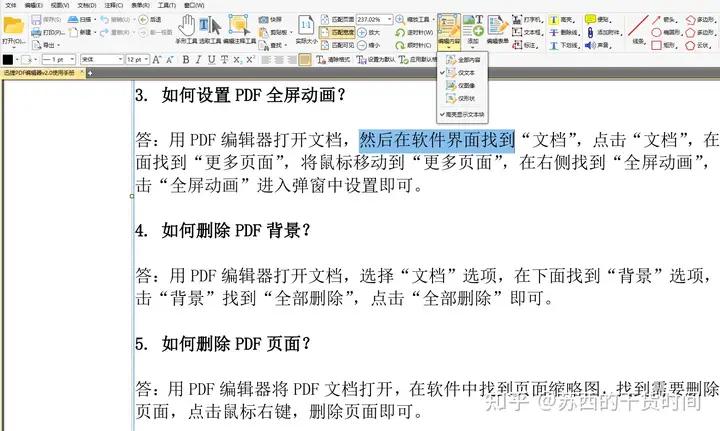720x431 pixels.
Task: Click the sticky note (便贴) icon
Action: [590, 20]
